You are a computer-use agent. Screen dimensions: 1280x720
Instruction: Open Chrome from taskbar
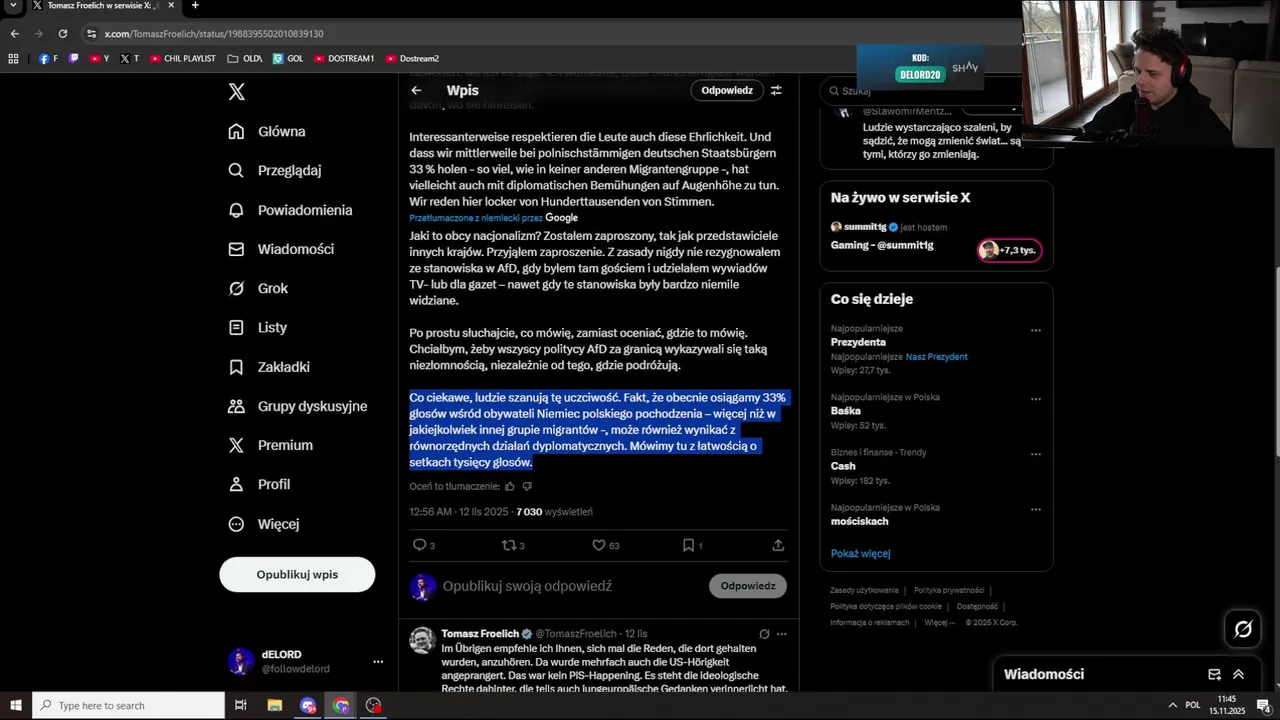coord(341,705)
